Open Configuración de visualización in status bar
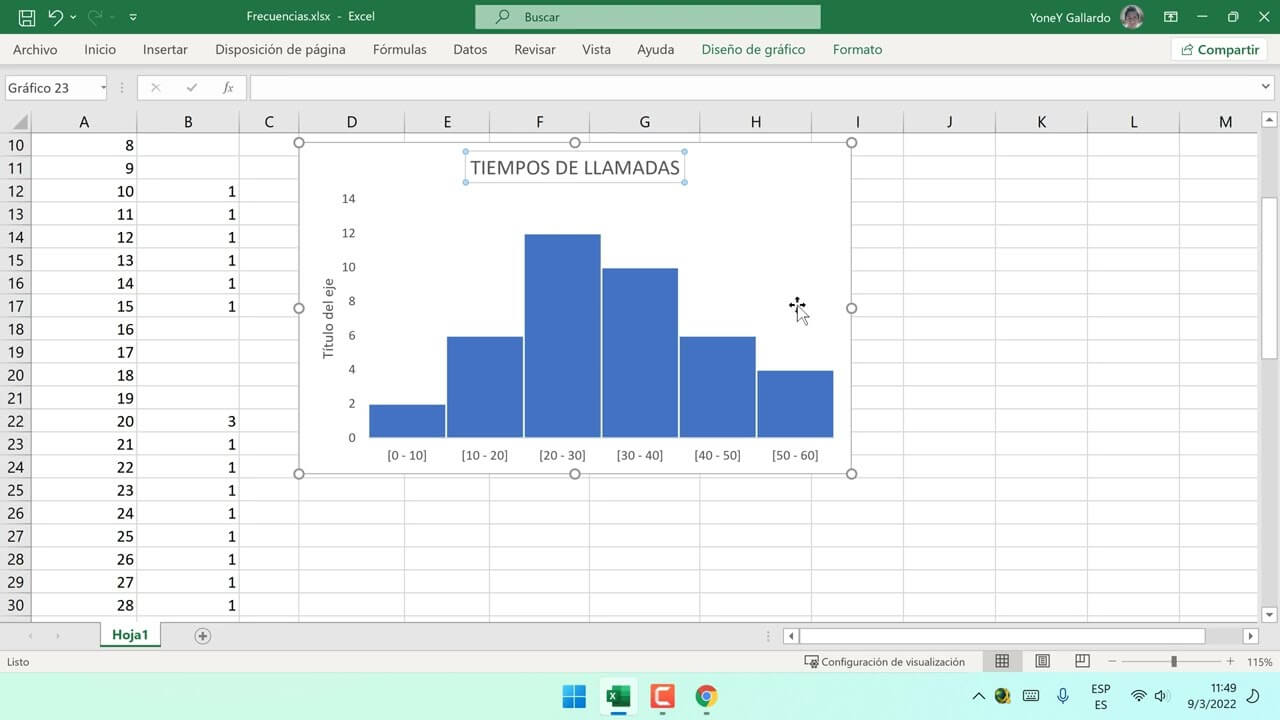 tap(886, 661)
